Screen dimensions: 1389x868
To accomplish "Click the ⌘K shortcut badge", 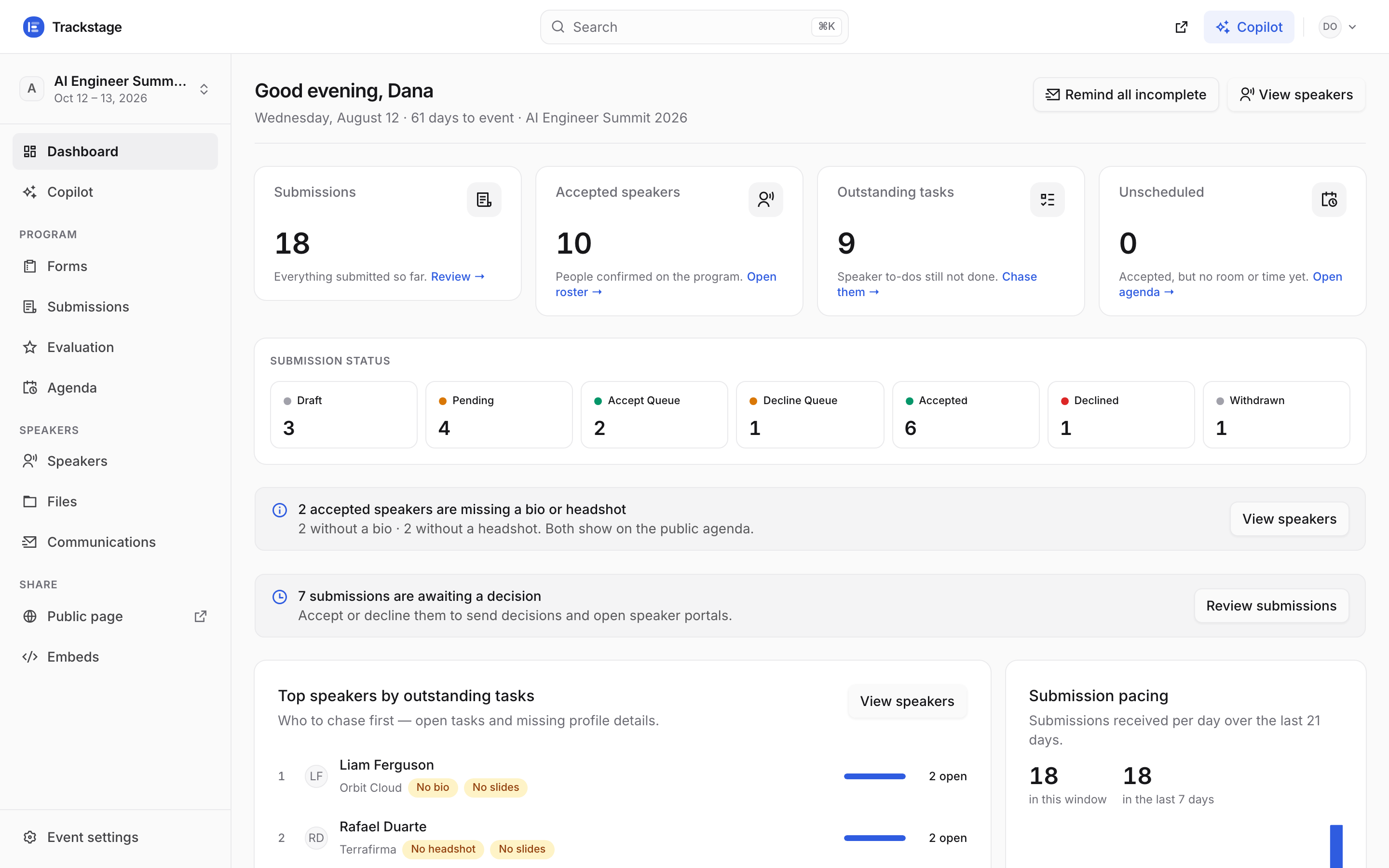I will 826,27.
